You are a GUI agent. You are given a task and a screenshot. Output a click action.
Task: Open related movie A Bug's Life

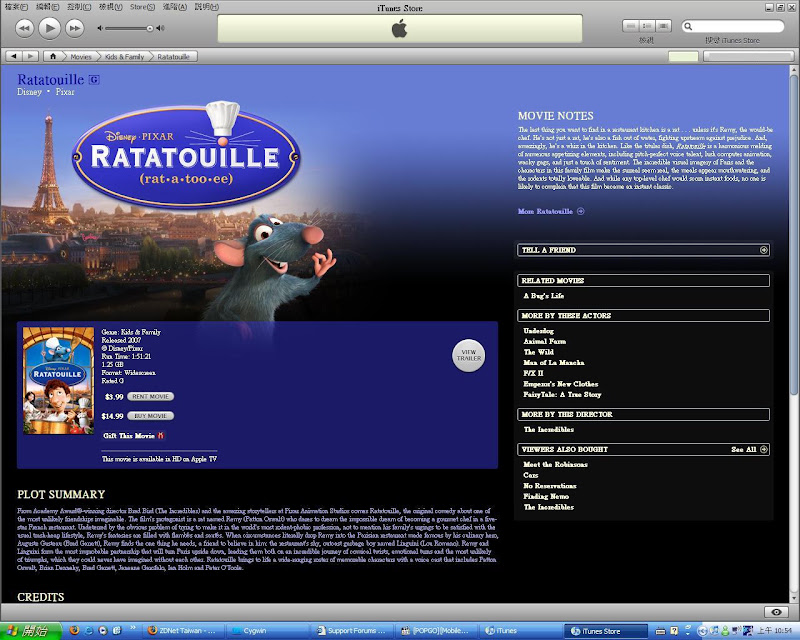coord(543,296)
